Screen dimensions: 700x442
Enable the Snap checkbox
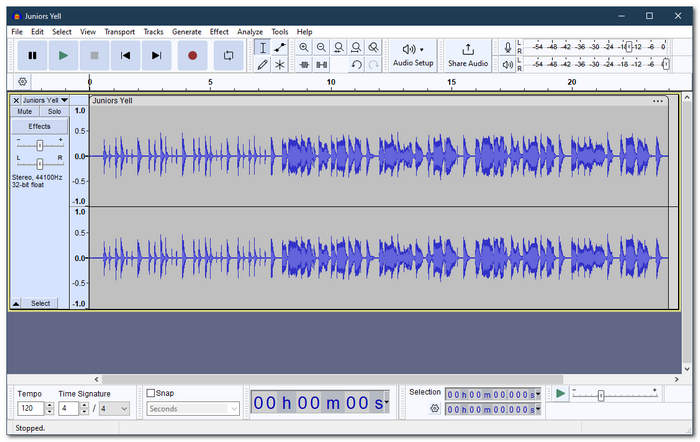[x=151, y=393]
